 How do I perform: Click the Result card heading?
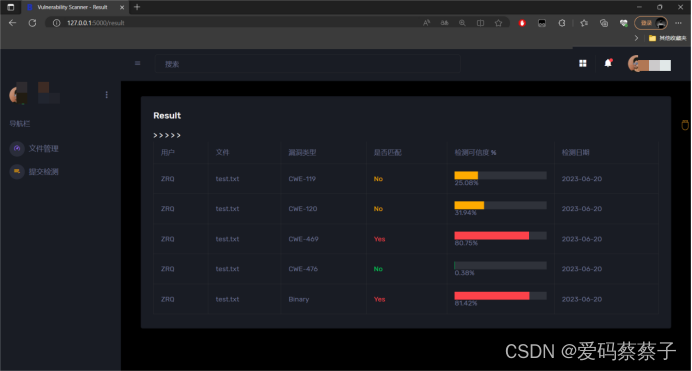(x=167, y=116)
